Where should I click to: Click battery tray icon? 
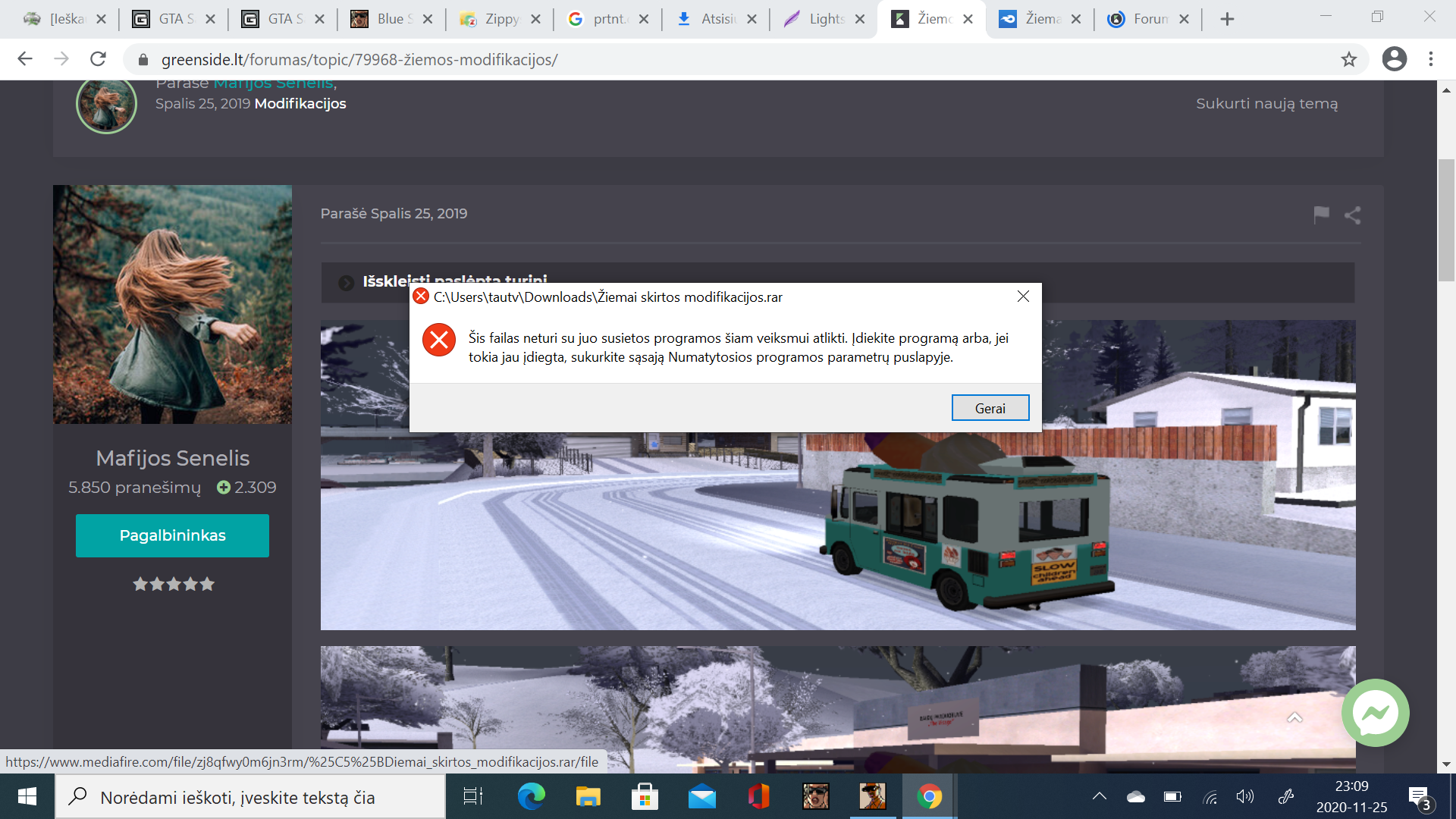[1172, 796]
